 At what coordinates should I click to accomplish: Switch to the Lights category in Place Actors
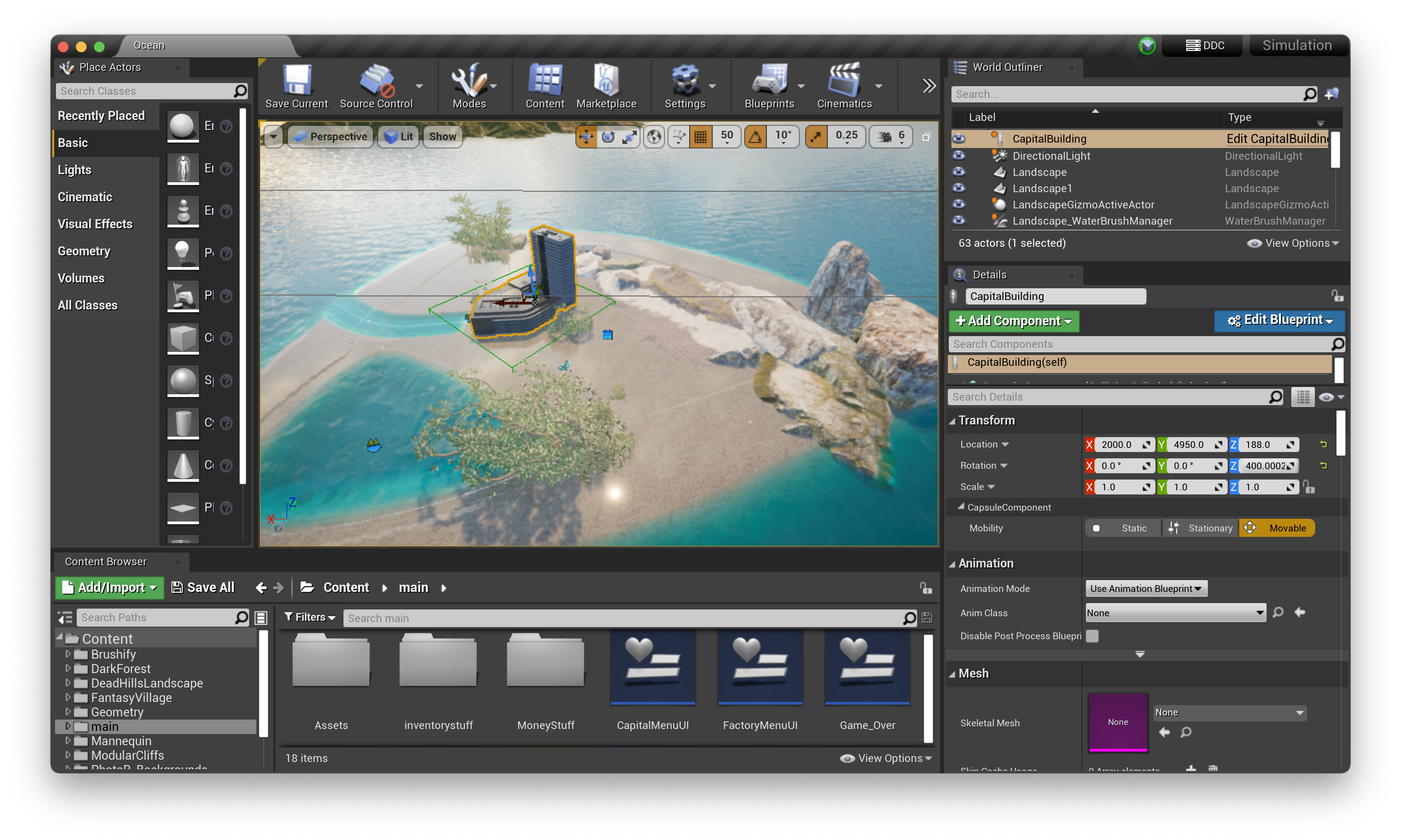pyautogui.click(x=74, y=170)
